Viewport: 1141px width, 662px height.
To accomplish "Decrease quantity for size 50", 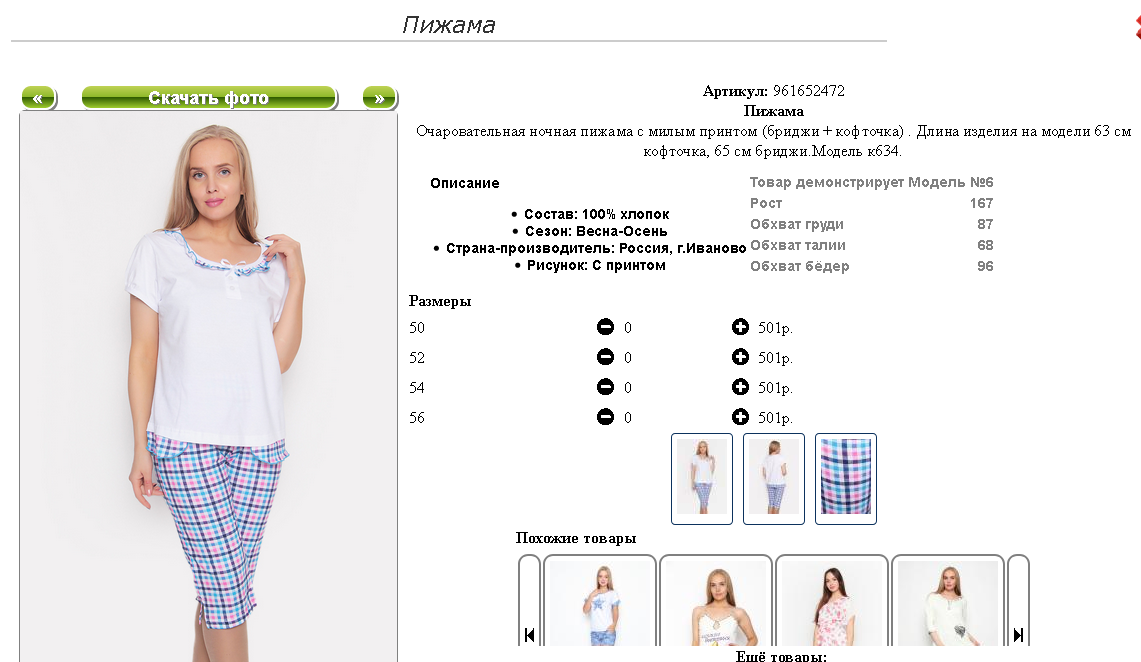I will pos(605,327).
